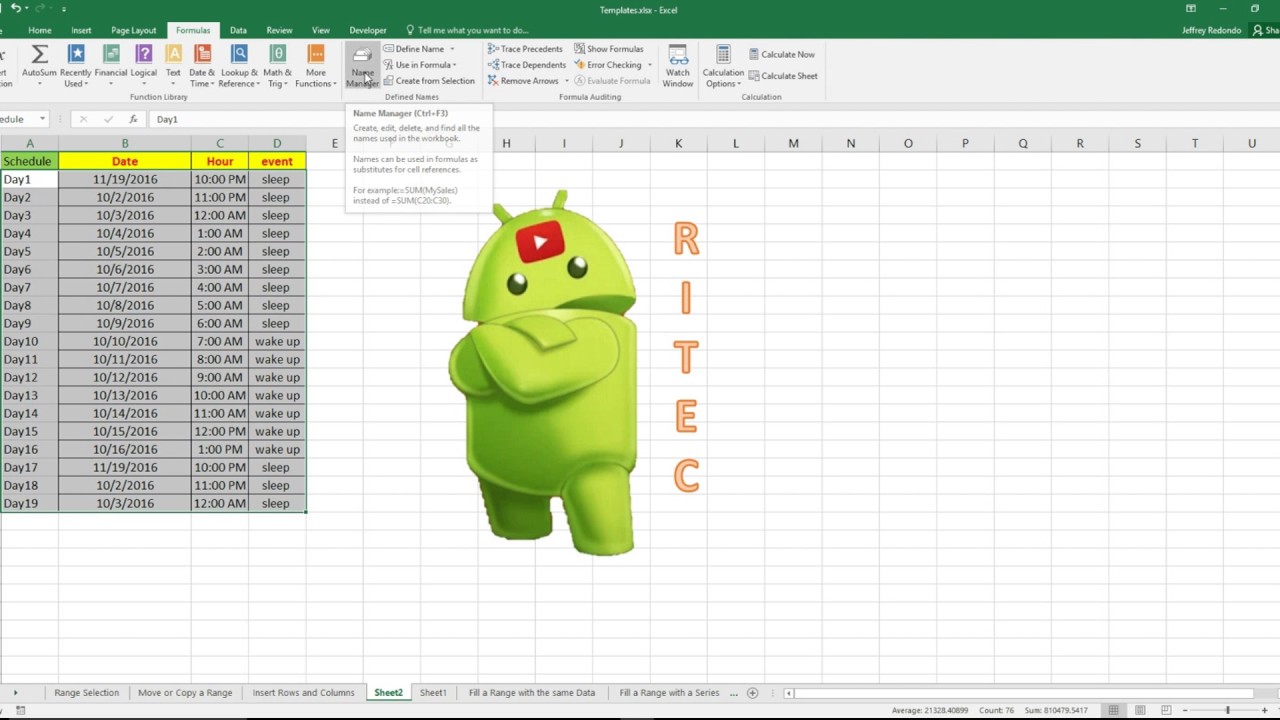Add a new sheet with plus button

pos(753,693)
